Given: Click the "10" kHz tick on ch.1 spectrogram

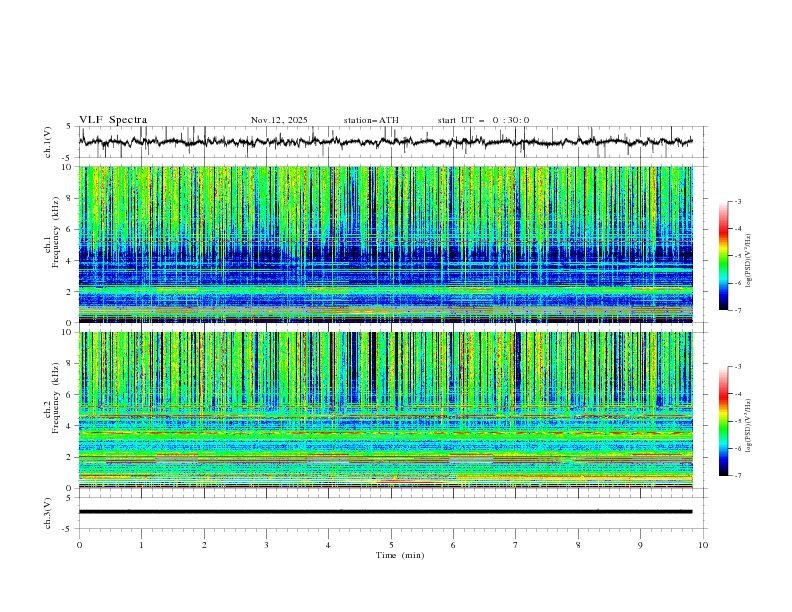Looking at the screenshot, I should 69,167.
